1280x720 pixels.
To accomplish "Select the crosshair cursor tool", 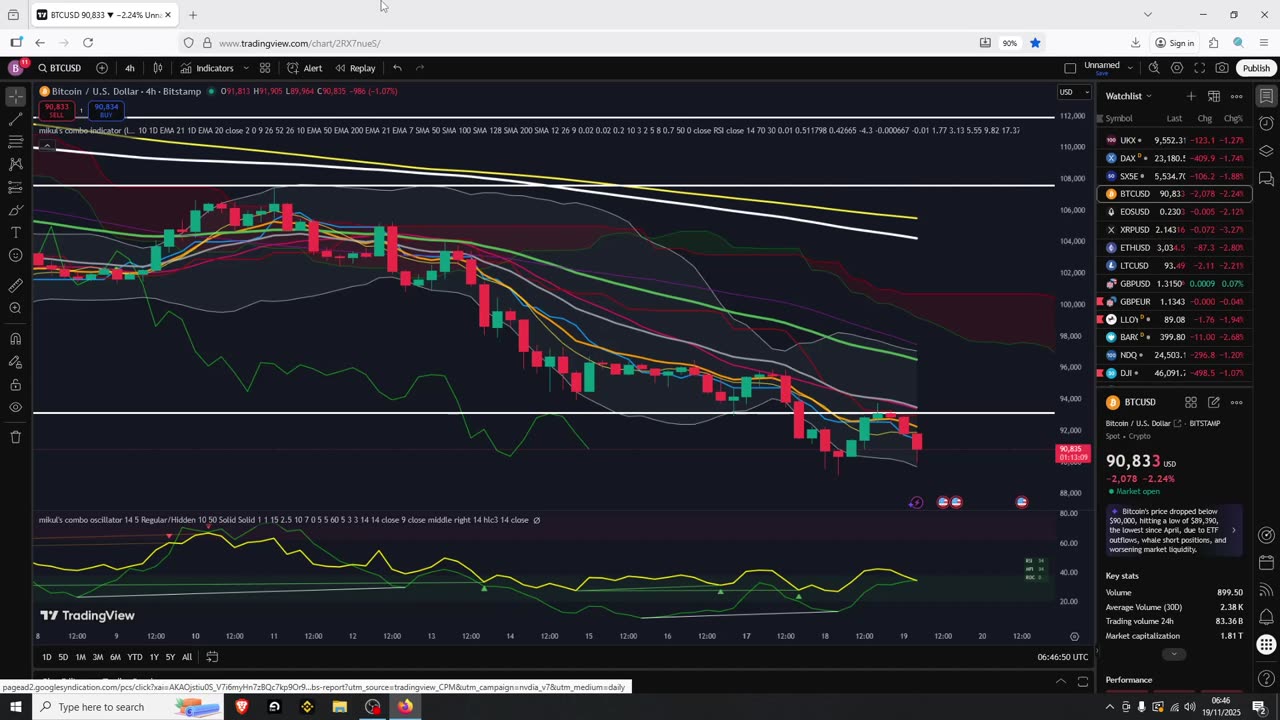I will (x=15, y=97).
